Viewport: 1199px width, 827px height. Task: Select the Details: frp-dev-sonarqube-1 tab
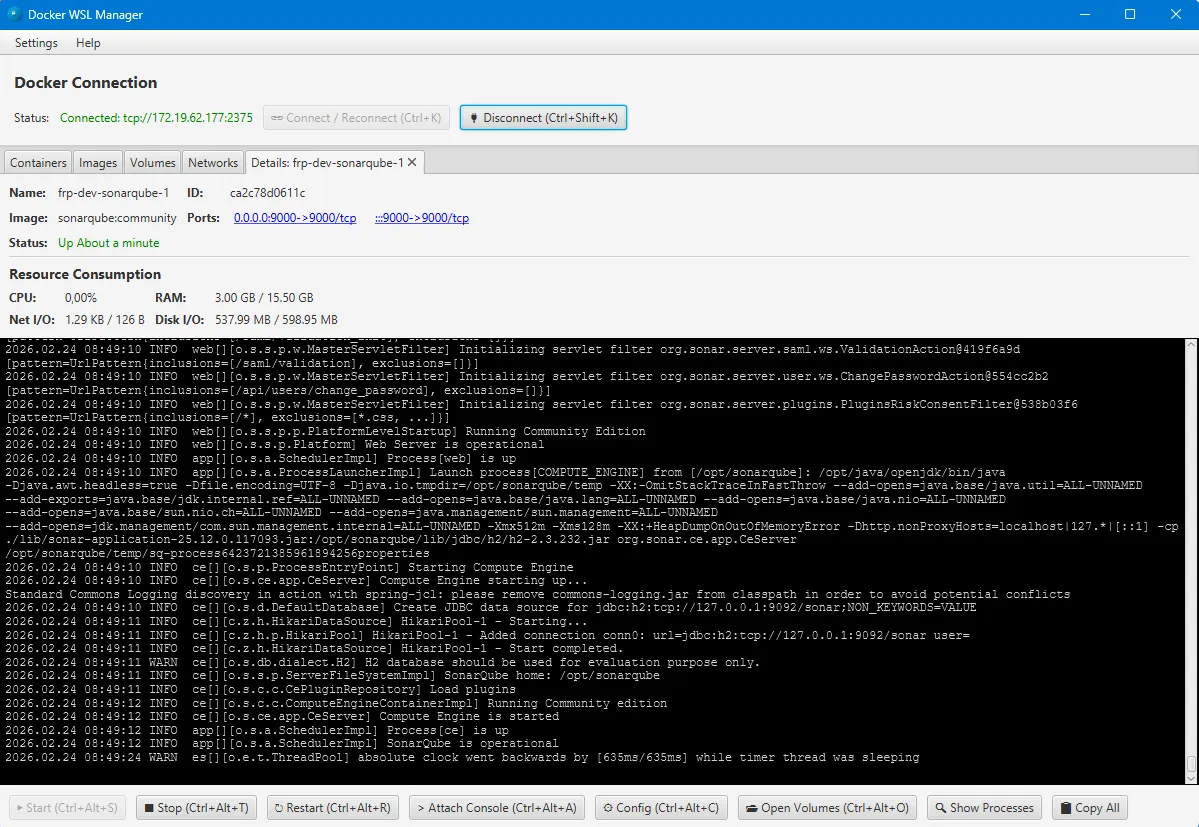tap(327, 163)
